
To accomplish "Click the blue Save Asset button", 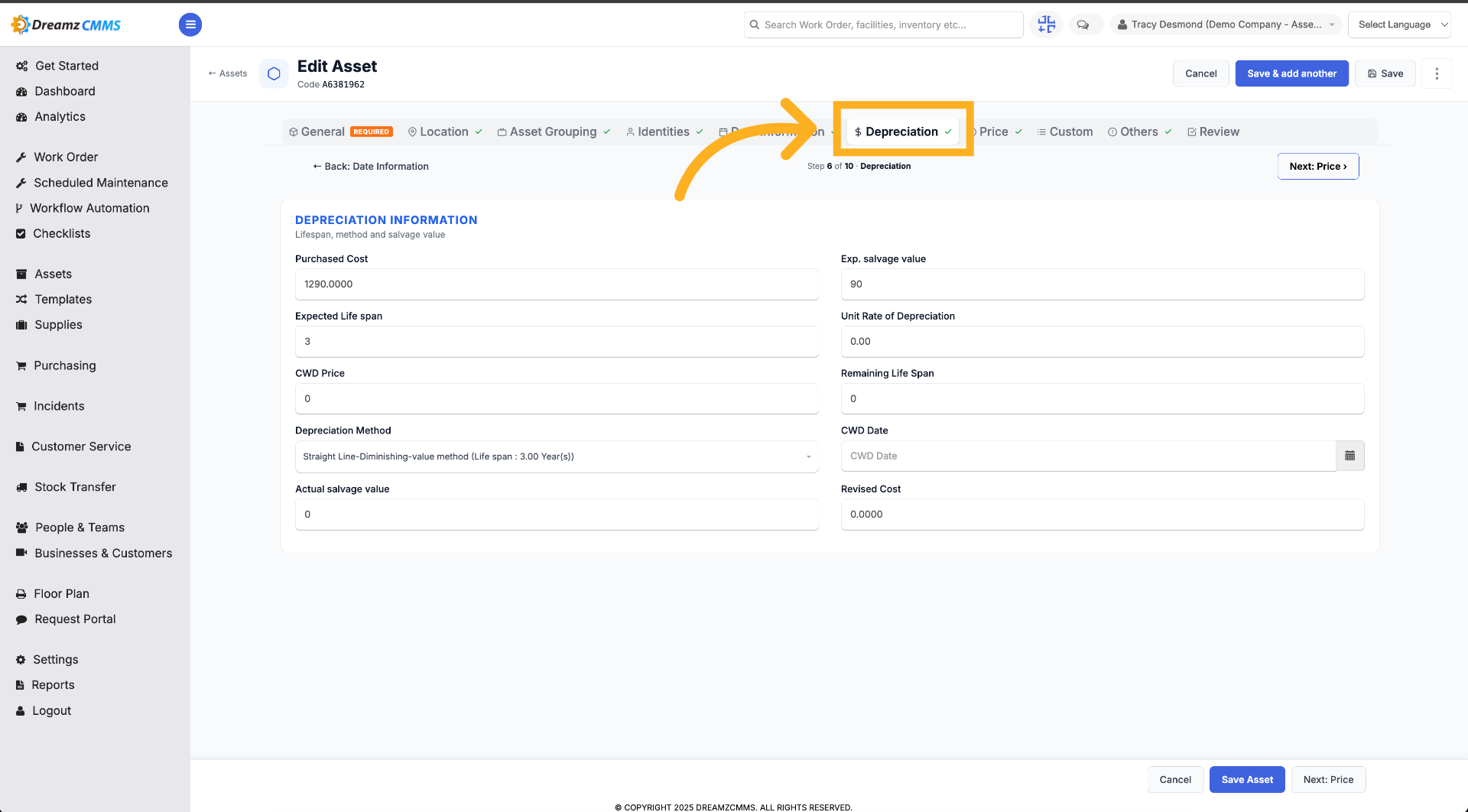I will (1247, 779).
